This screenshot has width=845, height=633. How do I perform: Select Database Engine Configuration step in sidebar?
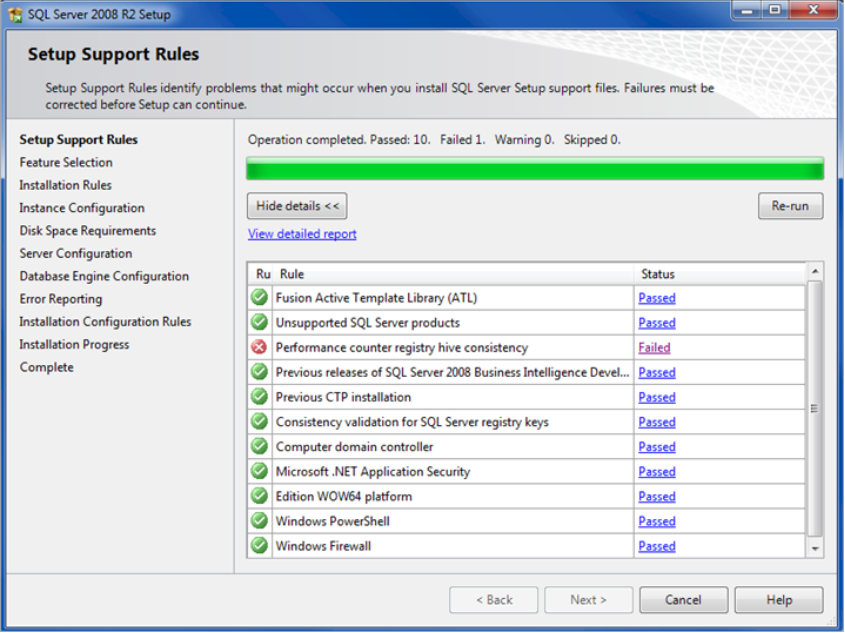point(105,276)
